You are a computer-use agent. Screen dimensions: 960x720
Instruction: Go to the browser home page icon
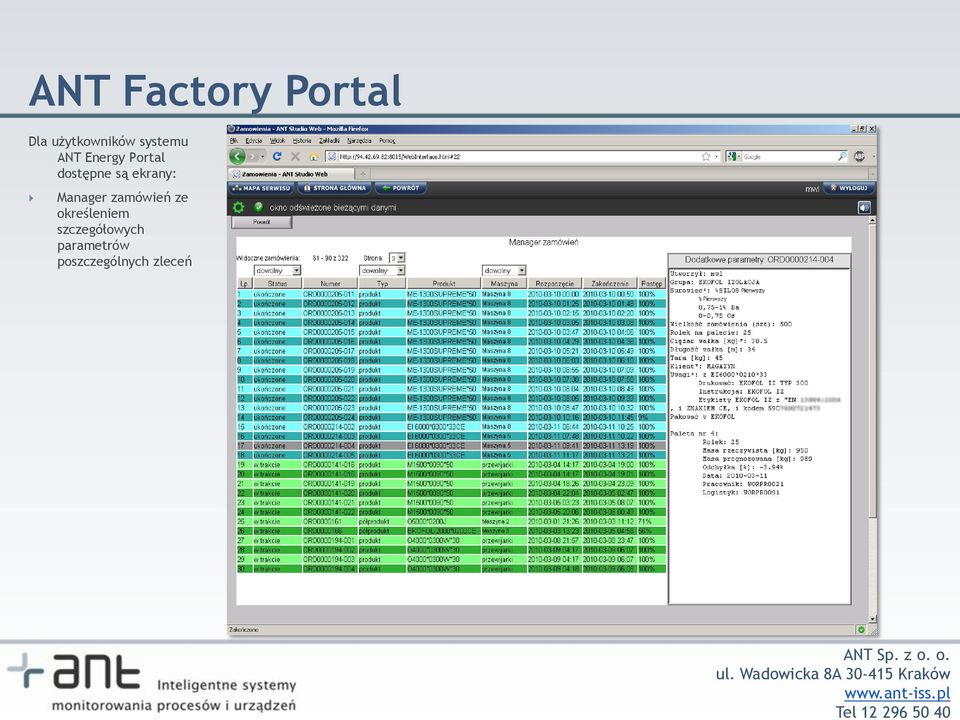click(x=313, y=156)
